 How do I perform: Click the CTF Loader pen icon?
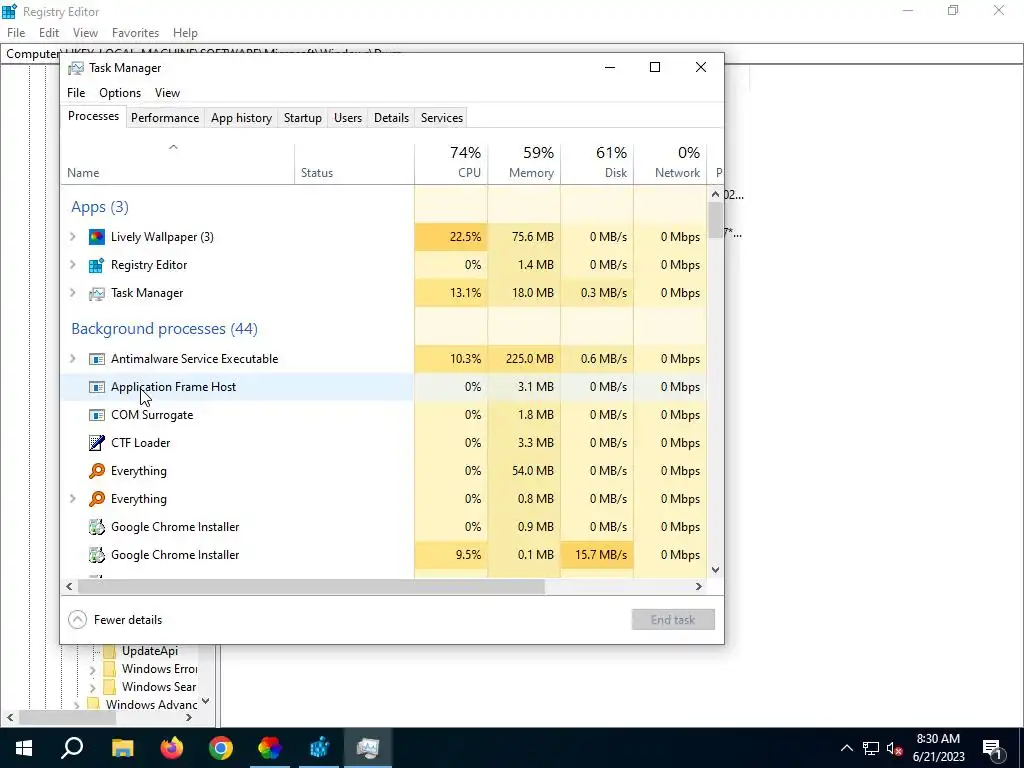[x=97, y=443]
